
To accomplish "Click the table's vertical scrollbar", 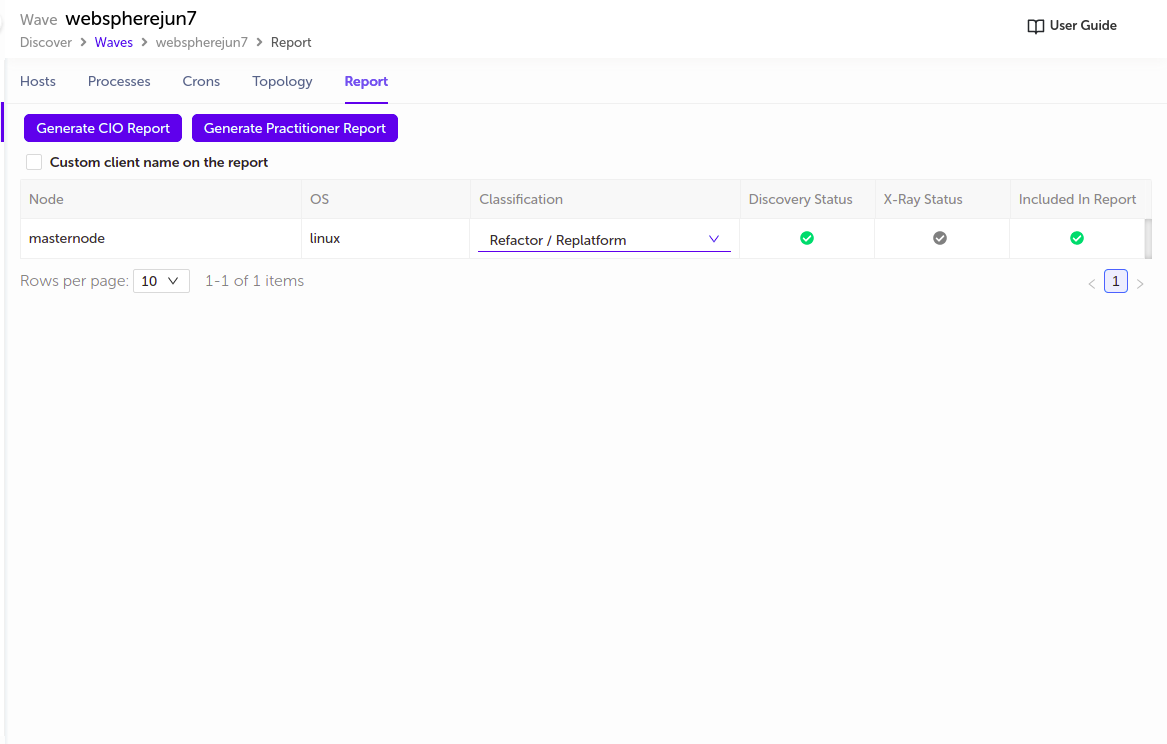I will coord(1148,238).
